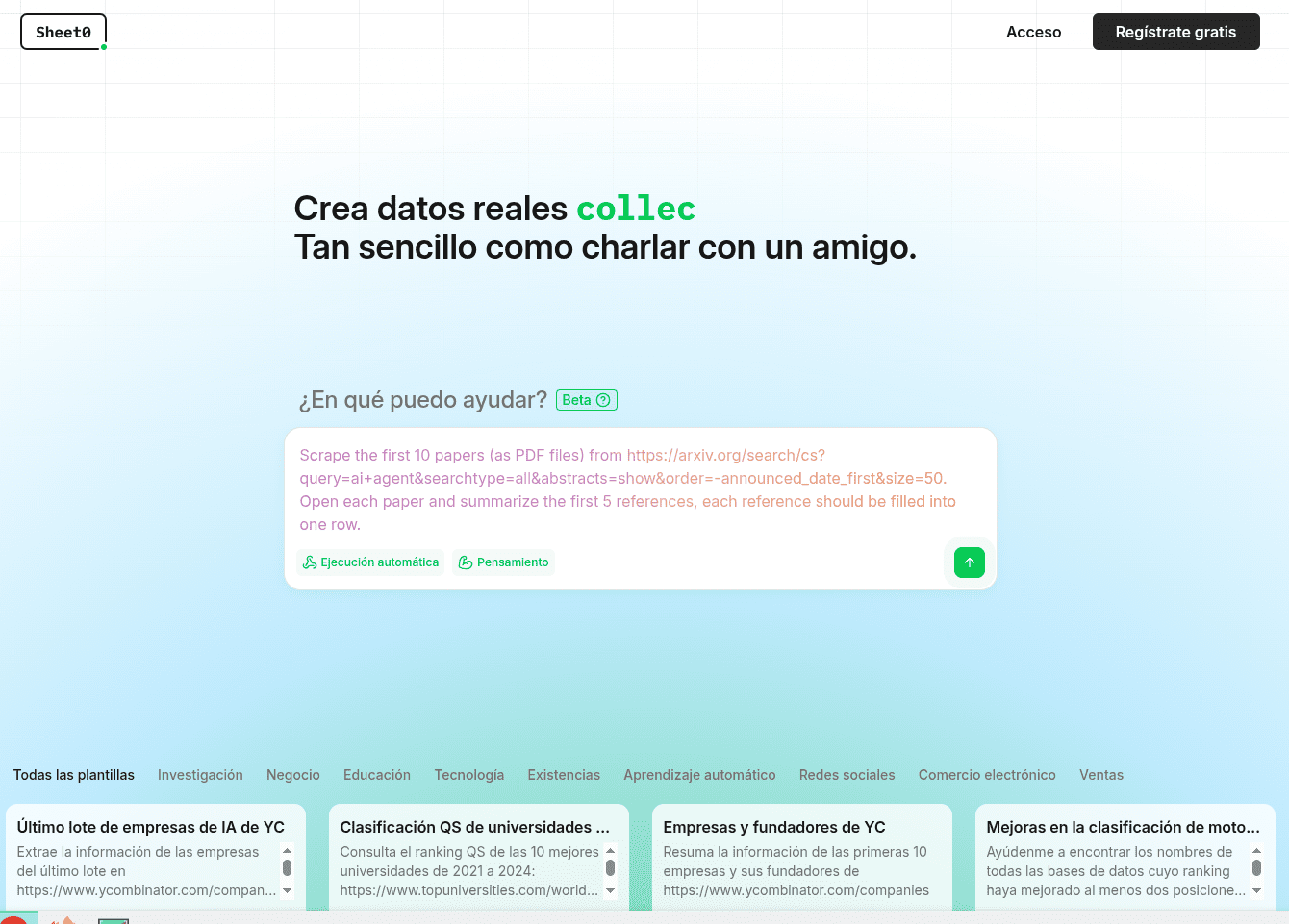This screenshot has height=924, width=1289.
Task: Toggle Ejecución automática mode
Action: [x=371, y=562]
